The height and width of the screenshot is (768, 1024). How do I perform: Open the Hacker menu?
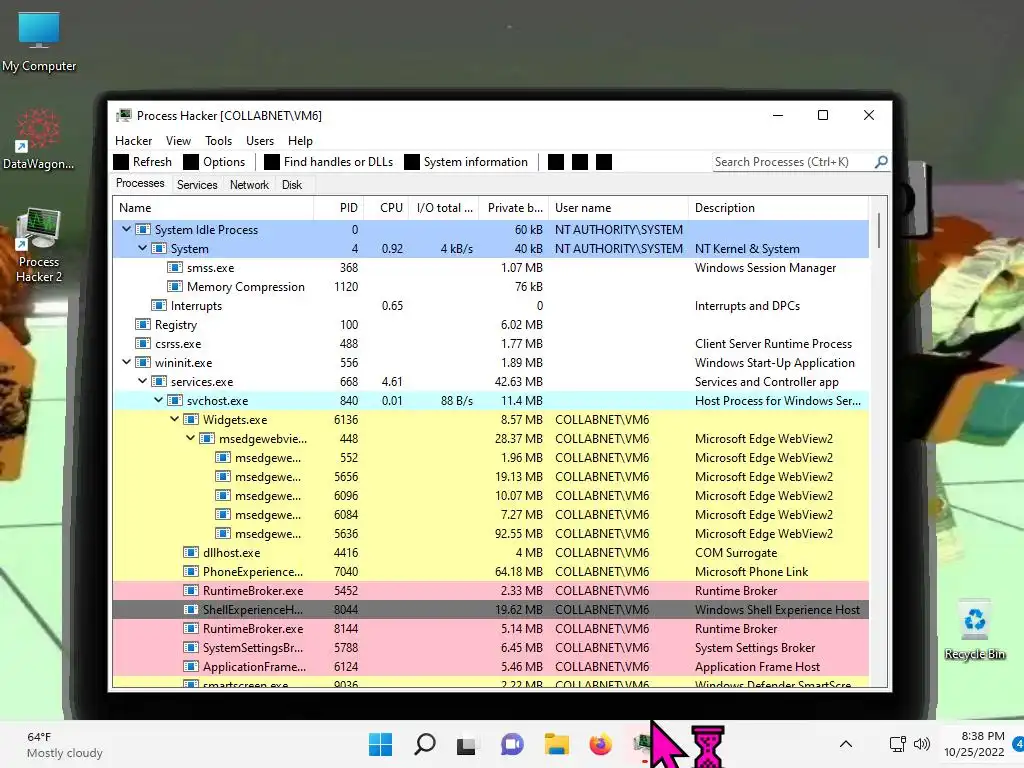tap(133, 140)
